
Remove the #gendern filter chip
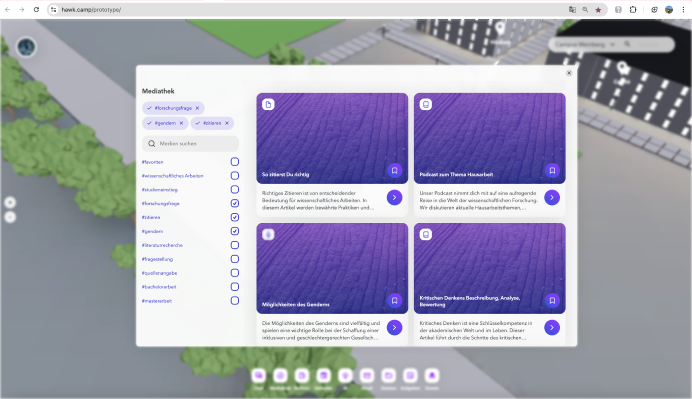[x=181, y=123]
